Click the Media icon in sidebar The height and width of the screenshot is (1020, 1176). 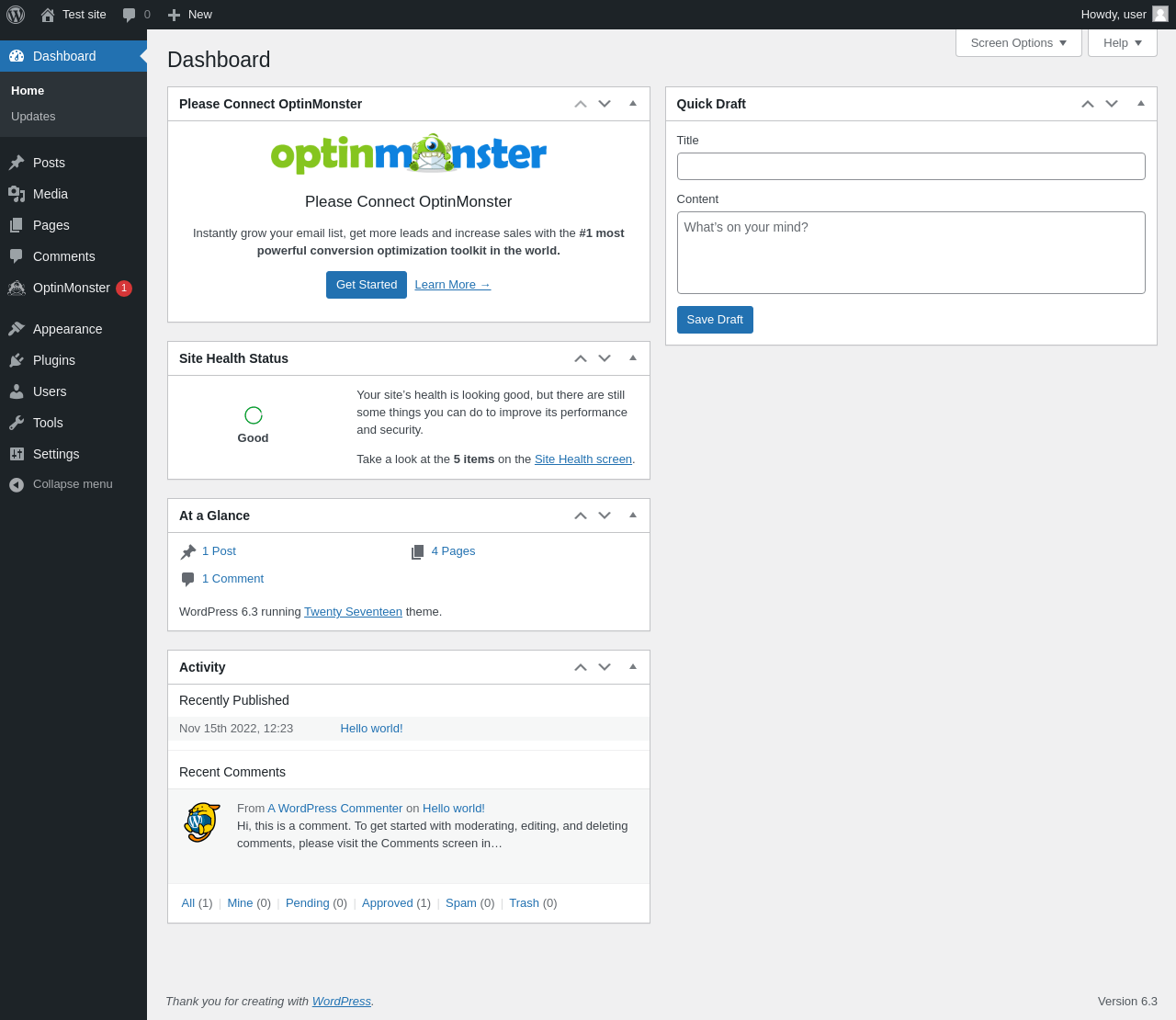(x=17, y=194)
